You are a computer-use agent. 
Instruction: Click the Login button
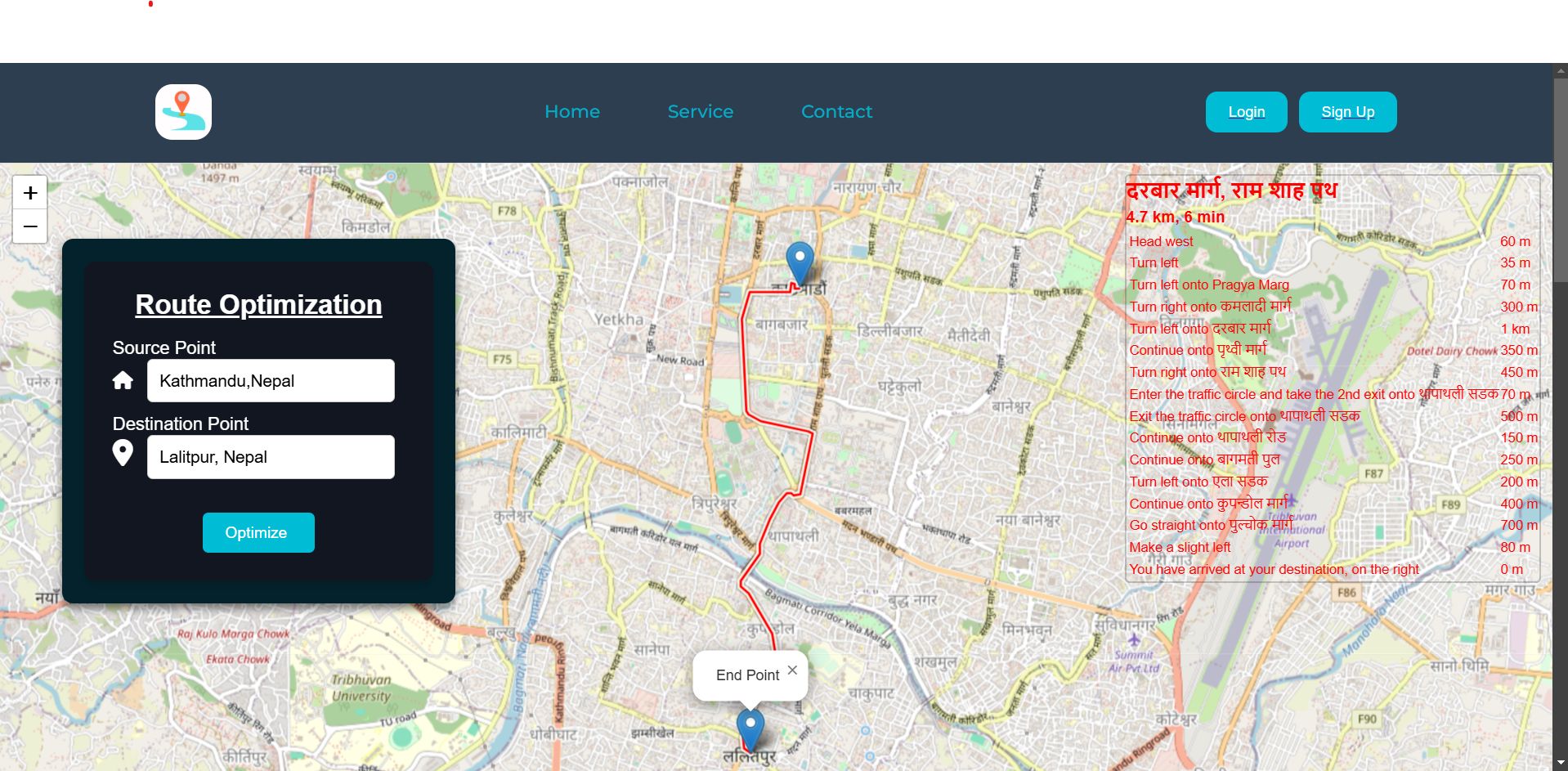[1247, 112]
